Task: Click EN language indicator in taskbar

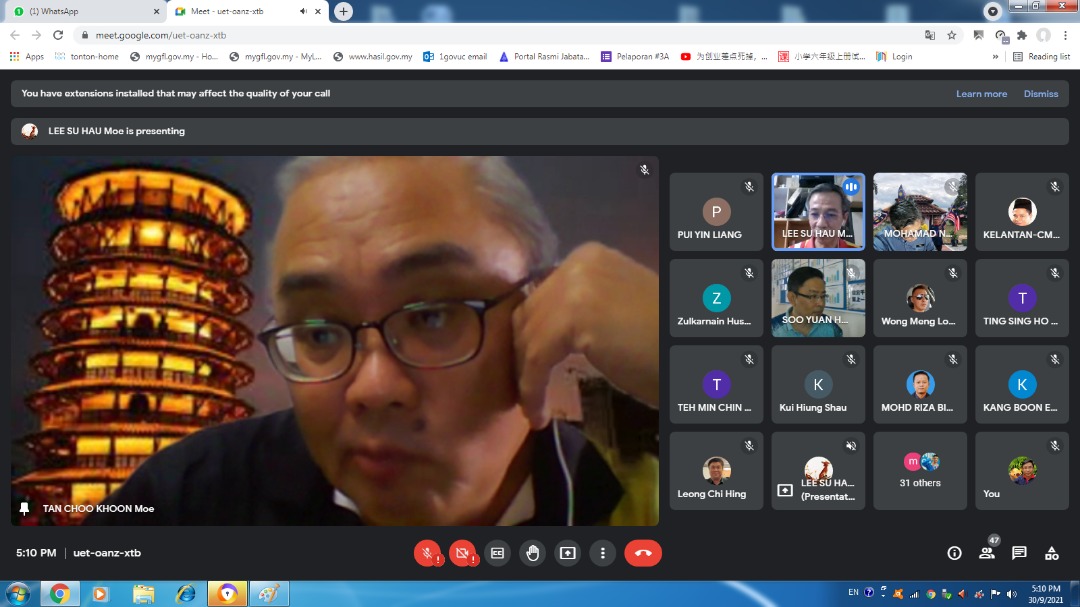Action: point(853,593)
